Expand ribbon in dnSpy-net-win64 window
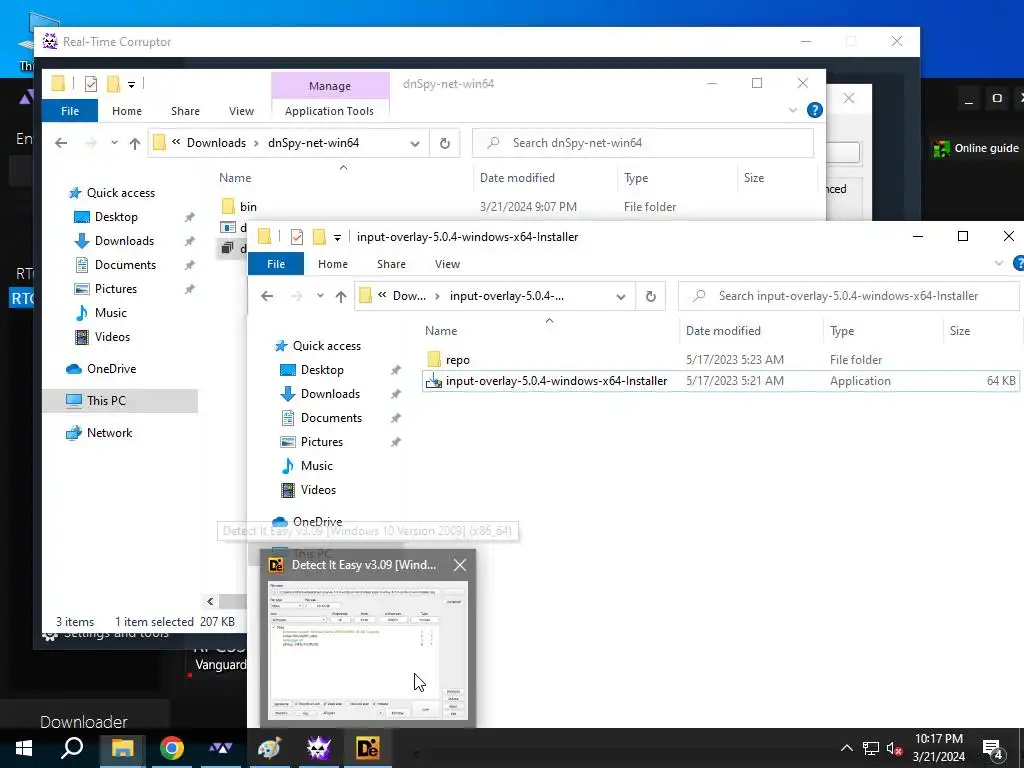 [793, 110]
